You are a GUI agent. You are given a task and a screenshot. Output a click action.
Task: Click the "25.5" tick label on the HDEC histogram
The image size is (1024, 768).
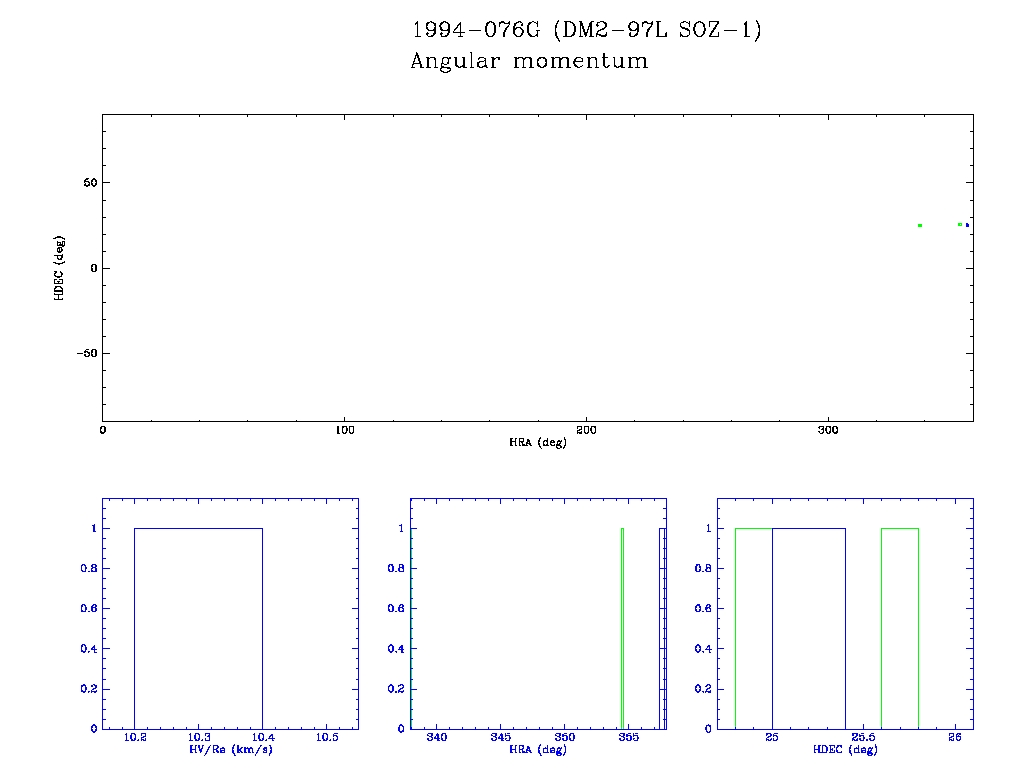(x=863, y=738)
